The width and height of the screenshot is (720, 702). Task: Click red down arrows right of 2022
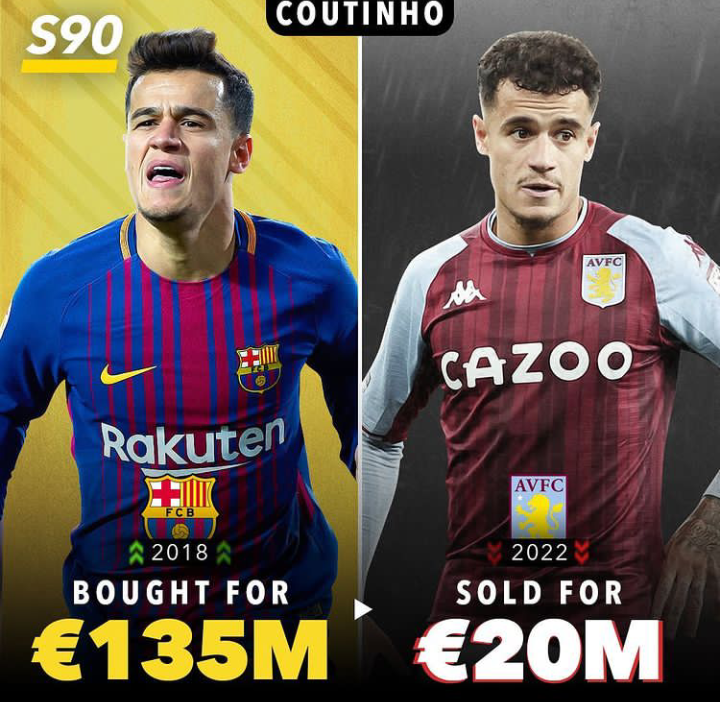pyautogui.click(x=582, y=553)
